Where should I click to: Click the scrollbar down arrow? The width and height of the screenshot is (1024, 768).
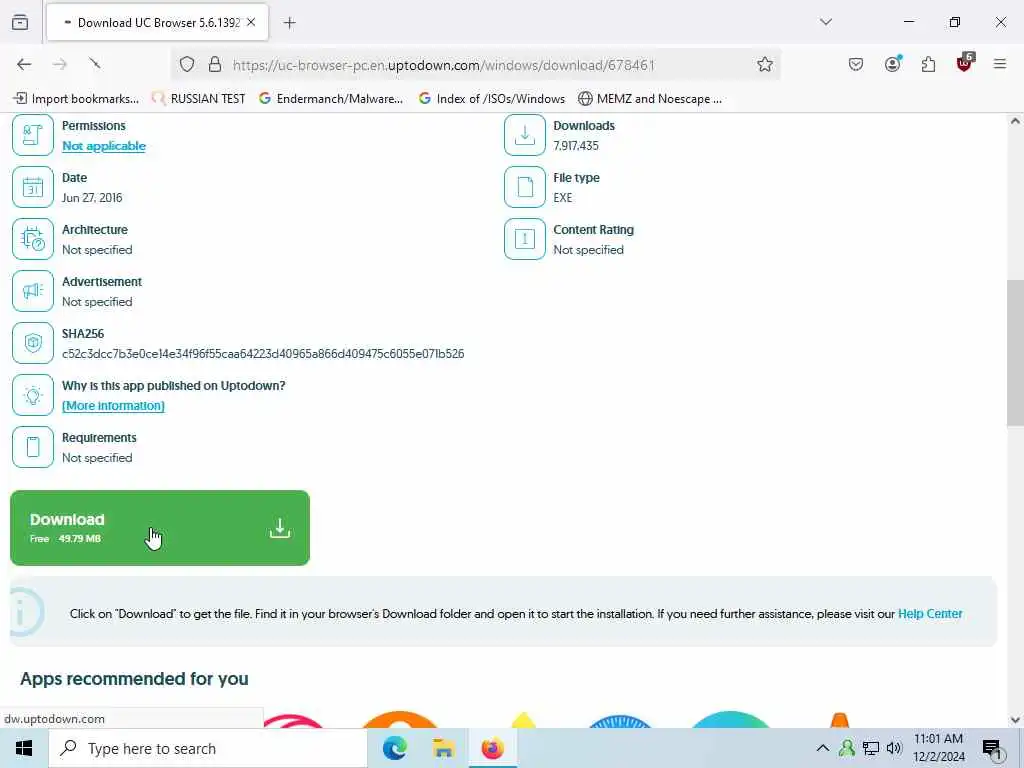(1015, 720)
